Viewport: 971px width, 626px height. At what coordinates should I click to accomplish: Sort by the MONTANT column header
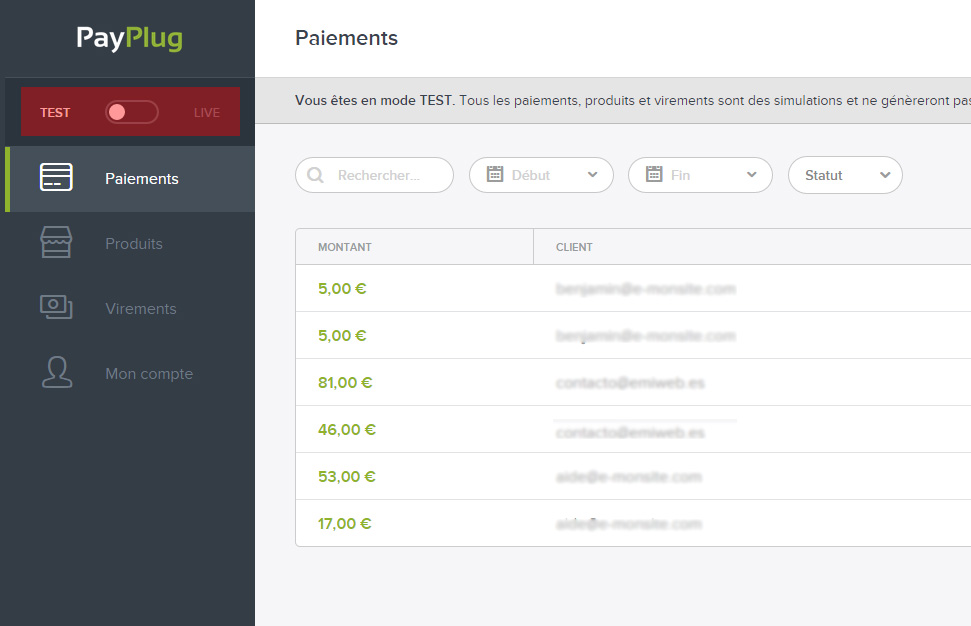tap(346, 246)
